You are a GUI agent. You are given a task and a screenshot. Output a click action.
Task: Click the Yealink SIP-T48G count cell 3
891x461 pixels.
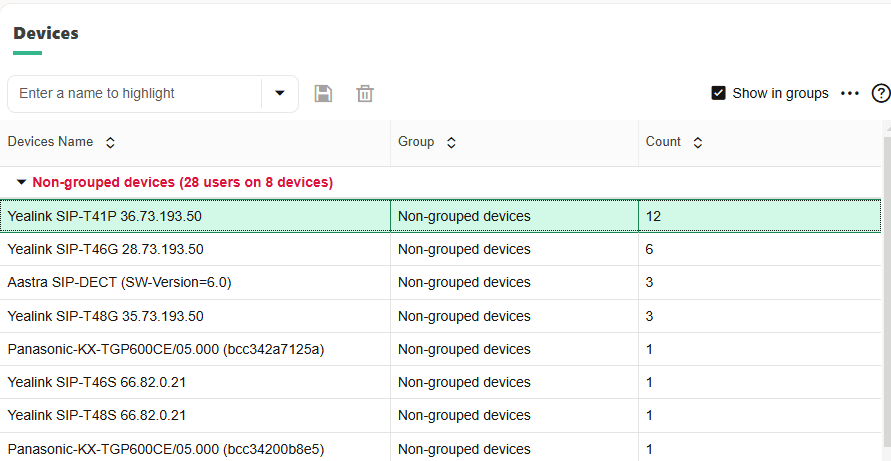click(760, 316)
